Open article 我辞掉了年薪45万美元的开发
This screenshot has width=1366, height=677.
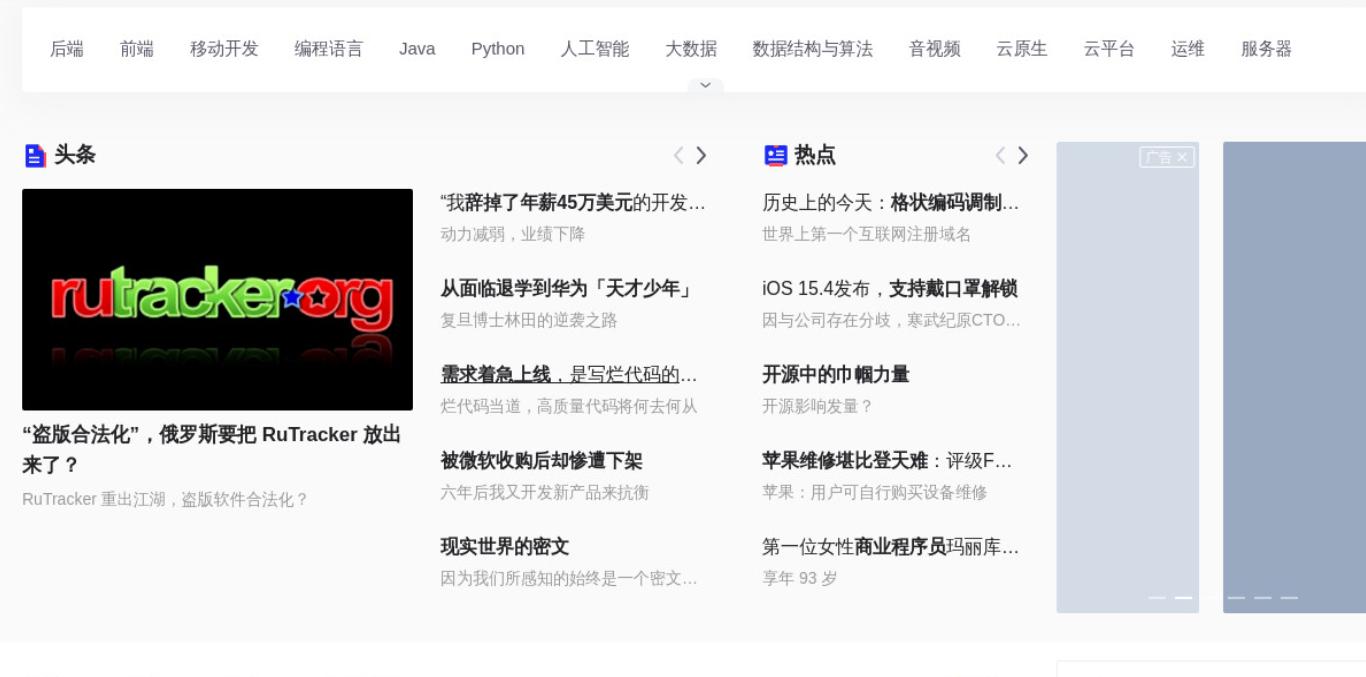pos(573,203)
